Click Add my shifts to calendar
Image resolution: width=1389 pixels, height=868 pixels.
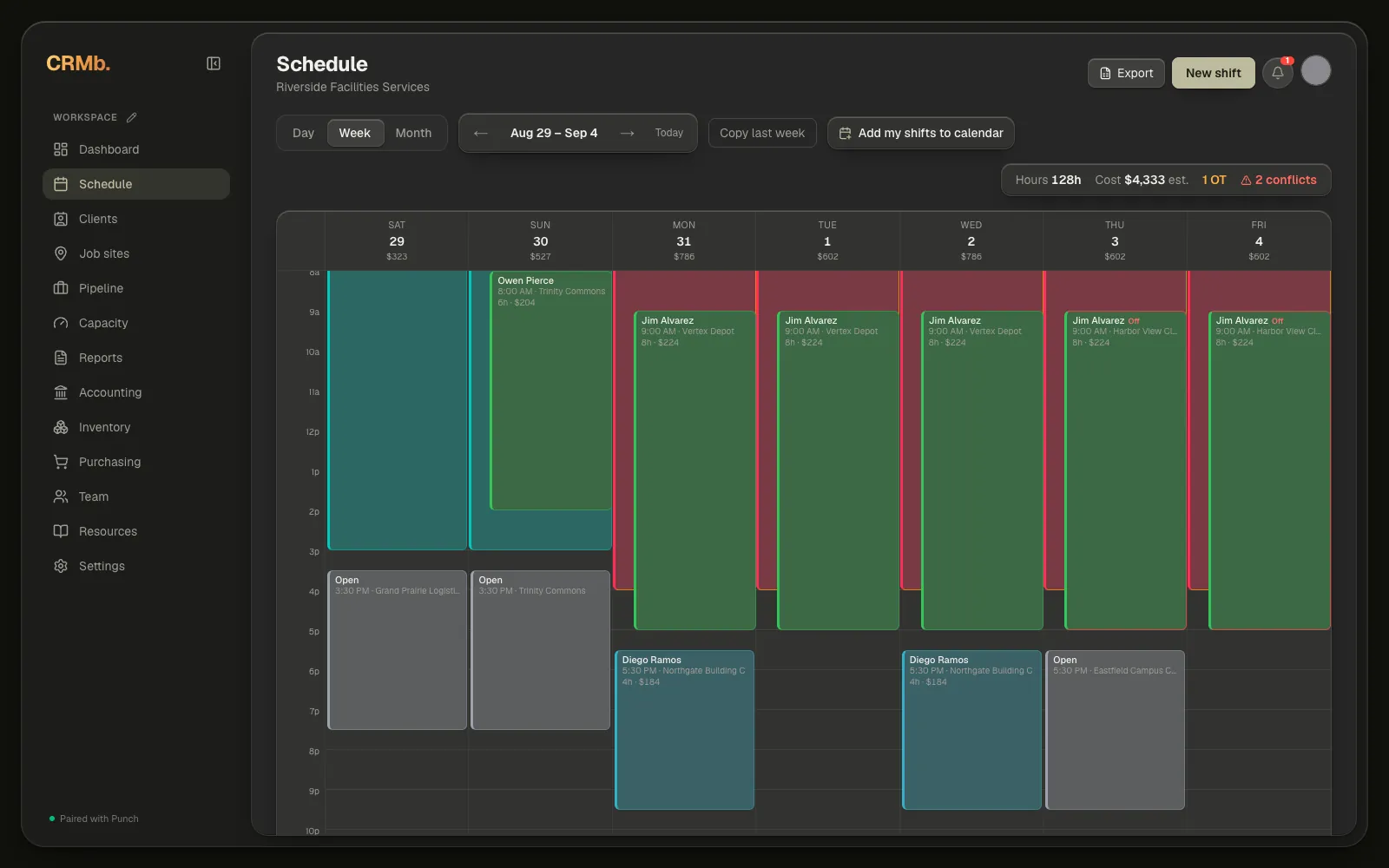pyautogui.click(x=921, y=133)
